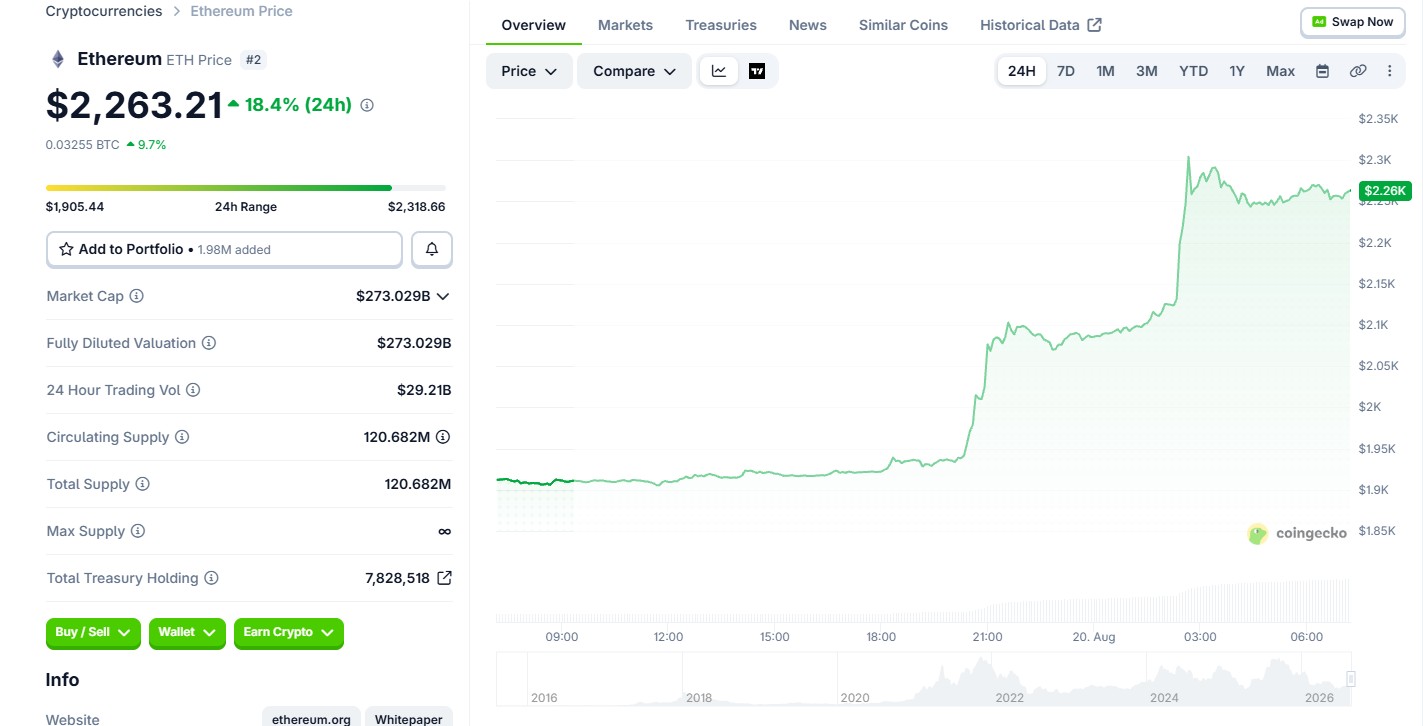Click the bell price alert icon

click(432, 249)
